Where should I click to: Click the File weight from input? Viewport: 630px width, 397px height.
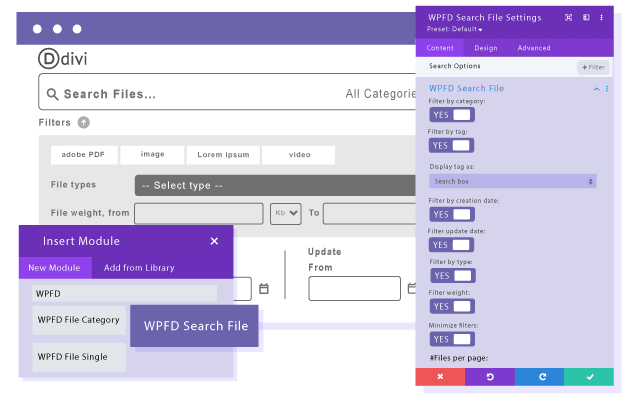tap(198, 213)
